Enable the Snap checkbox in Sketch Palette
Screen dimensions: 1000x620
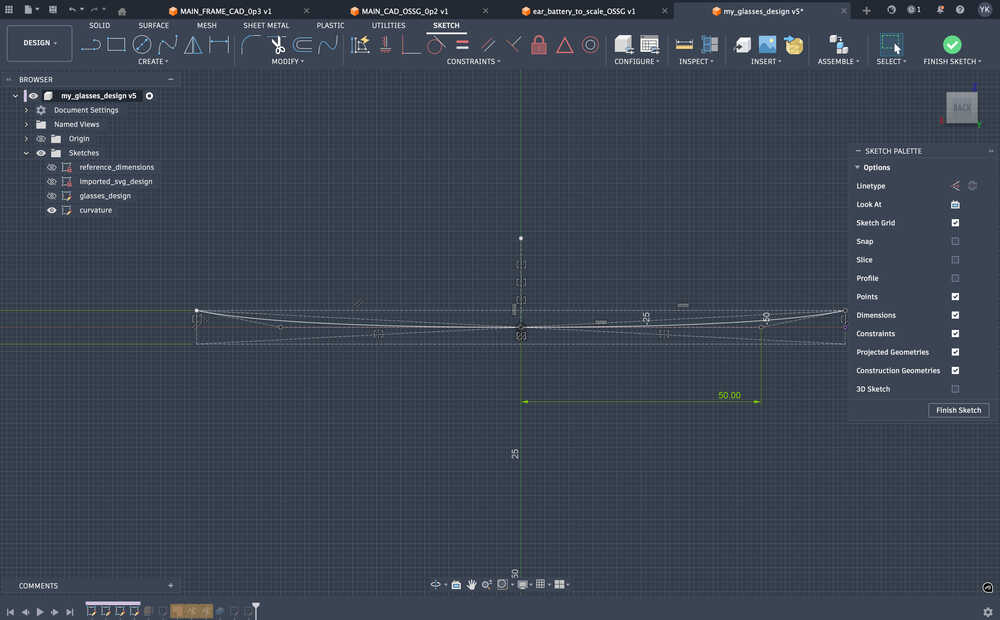tap(955, 241)
